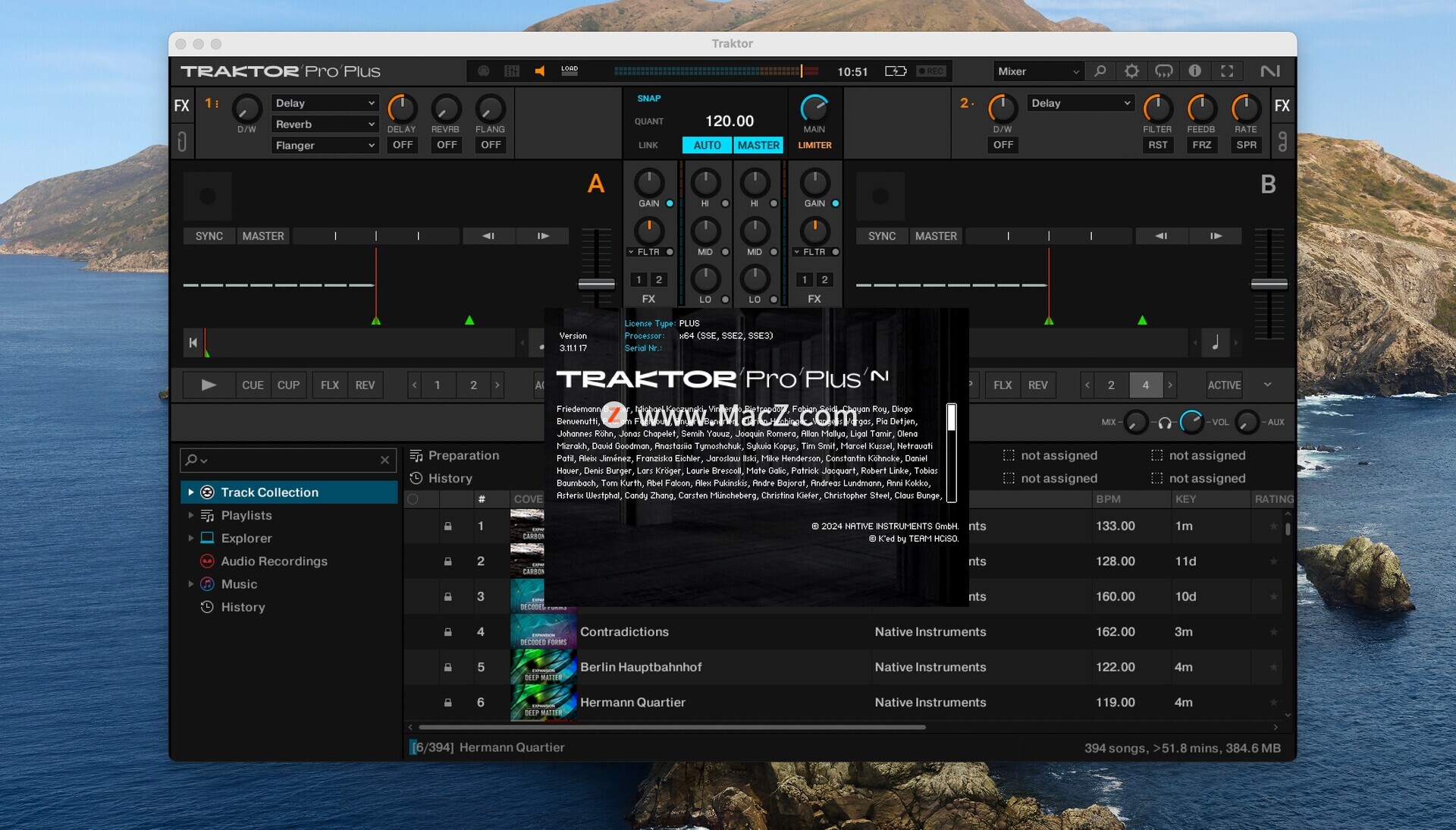Toggle the tempo MASTER clock button
Image resolution: width=1456 pixels, height=830 pixels.
point(758,145)
